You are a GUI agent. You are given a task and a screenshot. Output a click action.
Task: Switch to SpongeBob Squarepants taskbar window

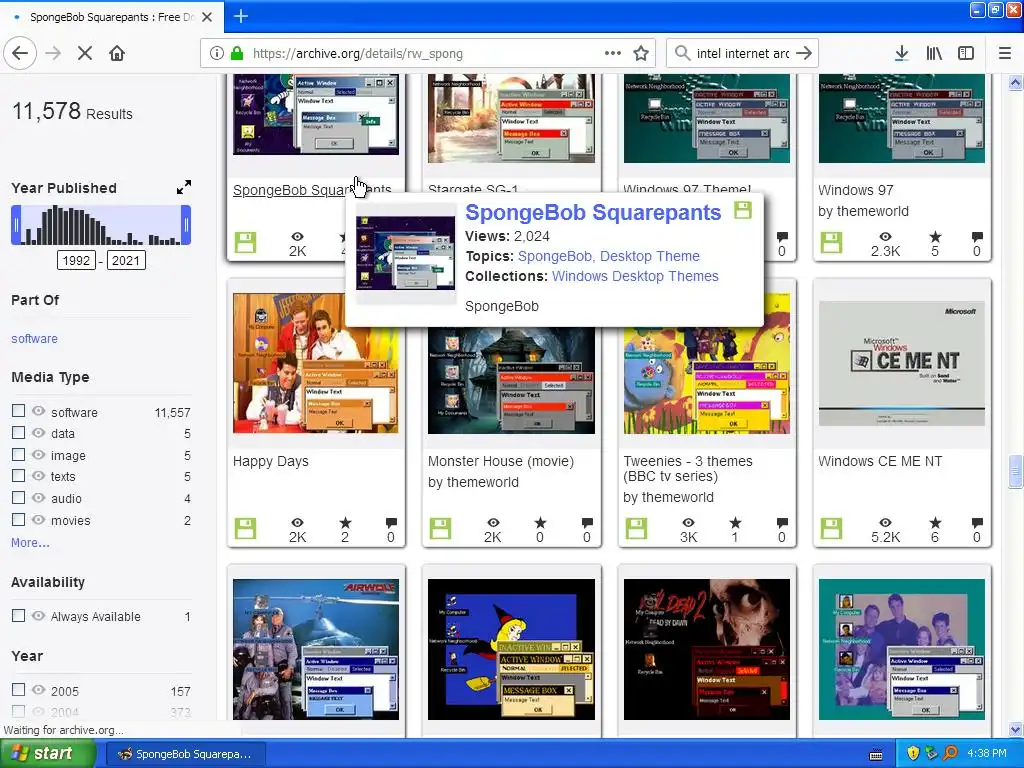[x=185, y=754]
